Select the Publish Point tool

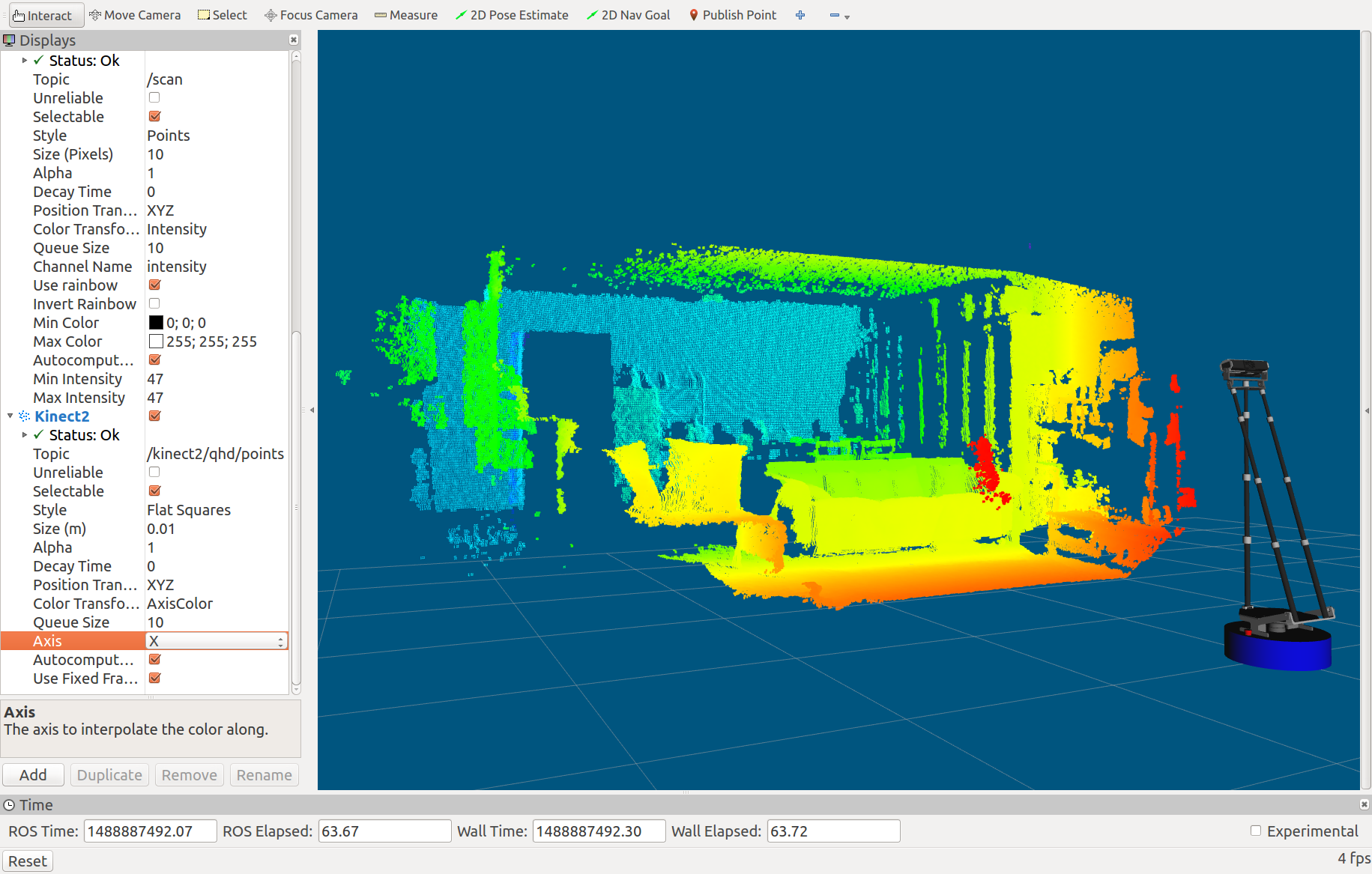pyautogui.click(x=732, y=15)
